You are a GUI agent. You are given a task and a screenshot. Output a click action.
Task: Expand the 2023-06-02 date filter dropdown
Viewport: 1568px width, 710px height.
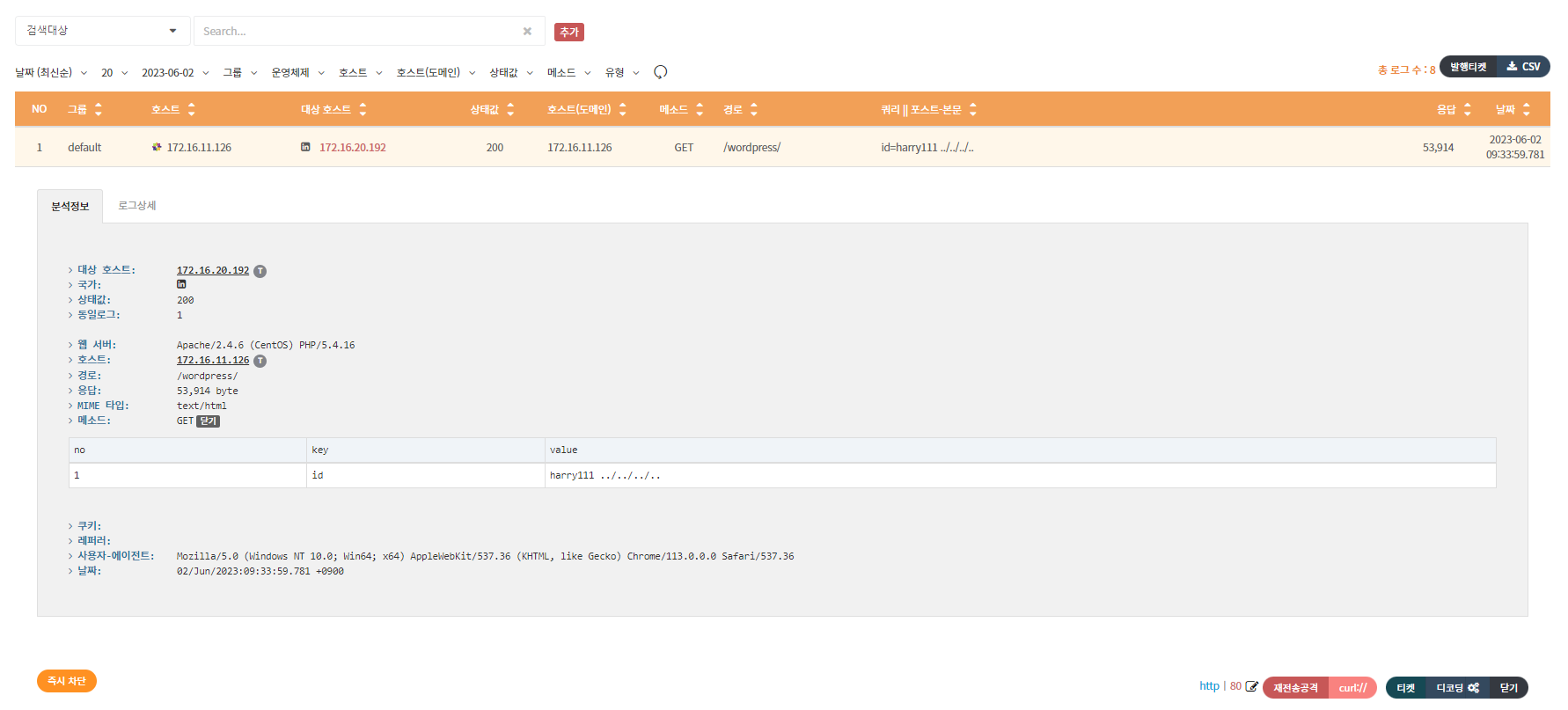175,73
